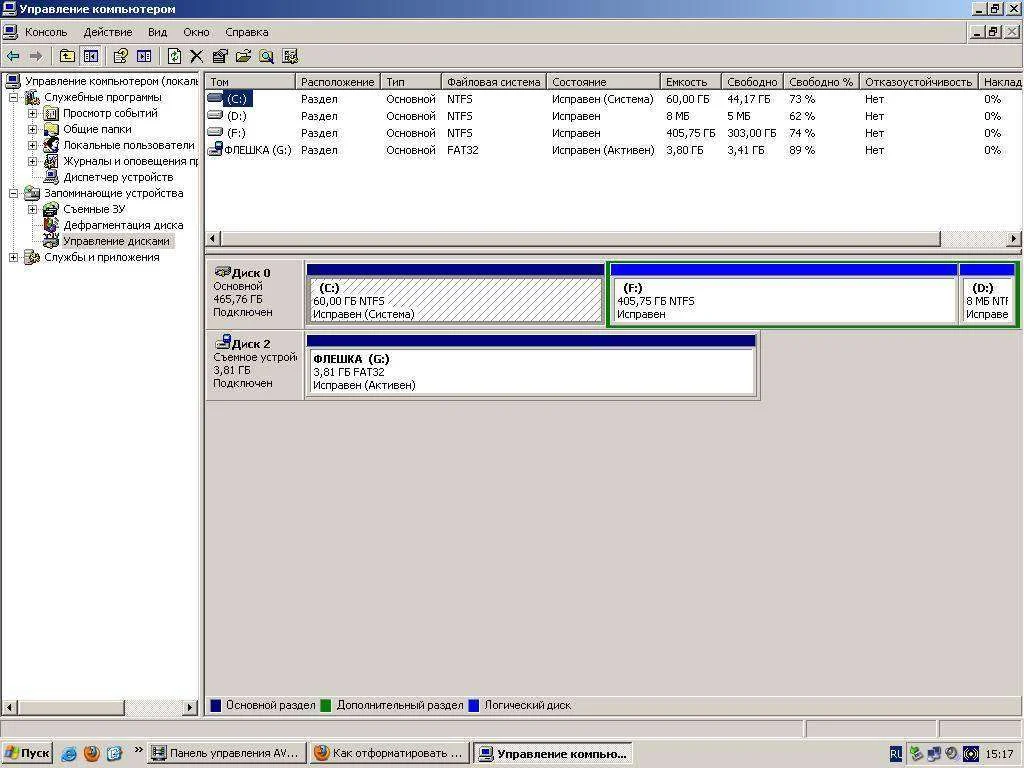Viewport: 1024px width, 768px height.
Task: Open the Справка menu
Action: tap(246, 32)
